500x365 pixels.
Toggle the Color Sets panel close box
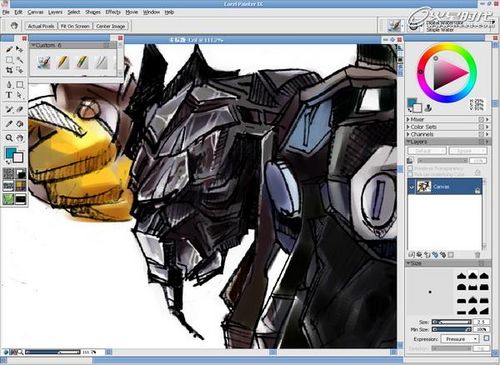(x=481, y=127)
